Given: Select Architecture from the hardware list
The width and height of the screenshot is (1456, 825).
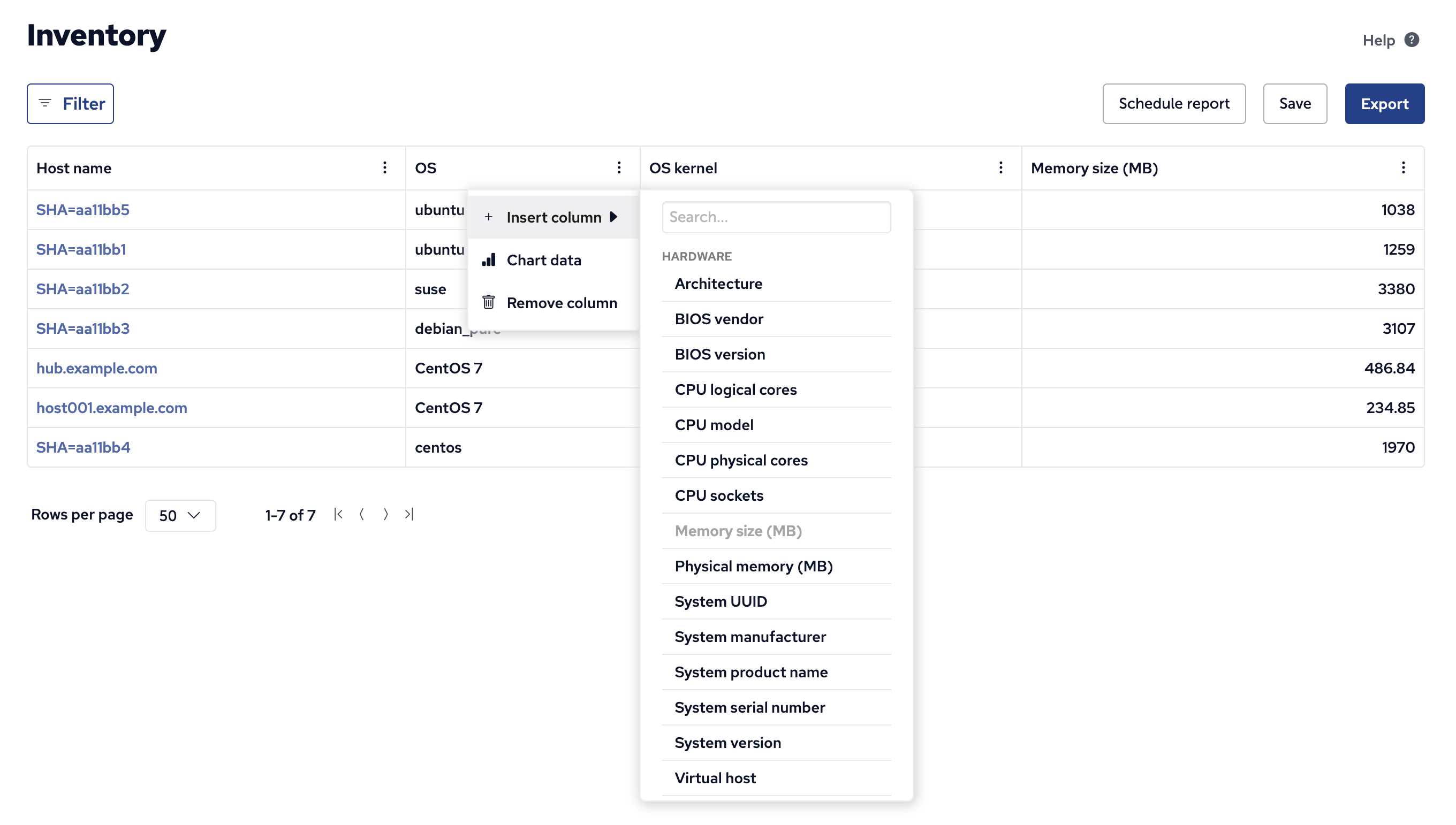Looking at the screenshot, I should point(718,284).
